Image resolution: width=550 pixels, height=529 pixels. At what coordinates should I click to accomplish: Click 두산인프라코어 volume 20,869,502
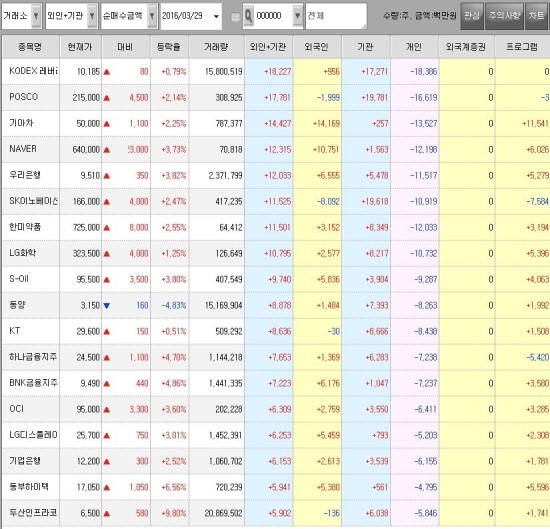tap(223, 513)
